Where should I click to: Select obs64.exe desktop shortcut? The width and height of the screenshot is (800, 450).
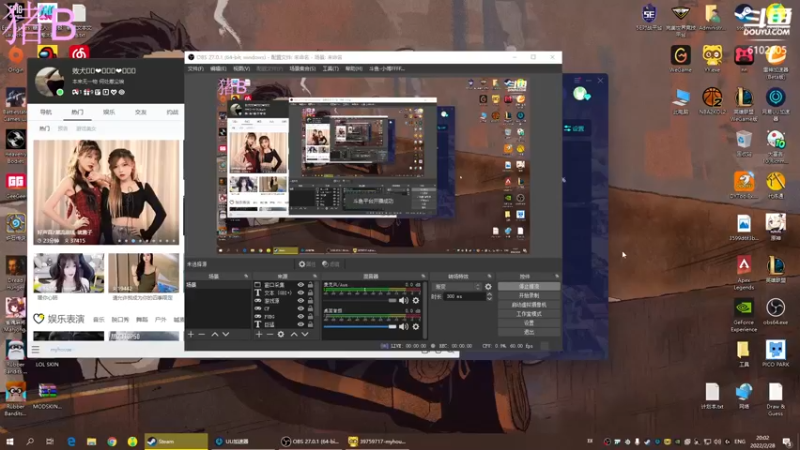[776, 311]
